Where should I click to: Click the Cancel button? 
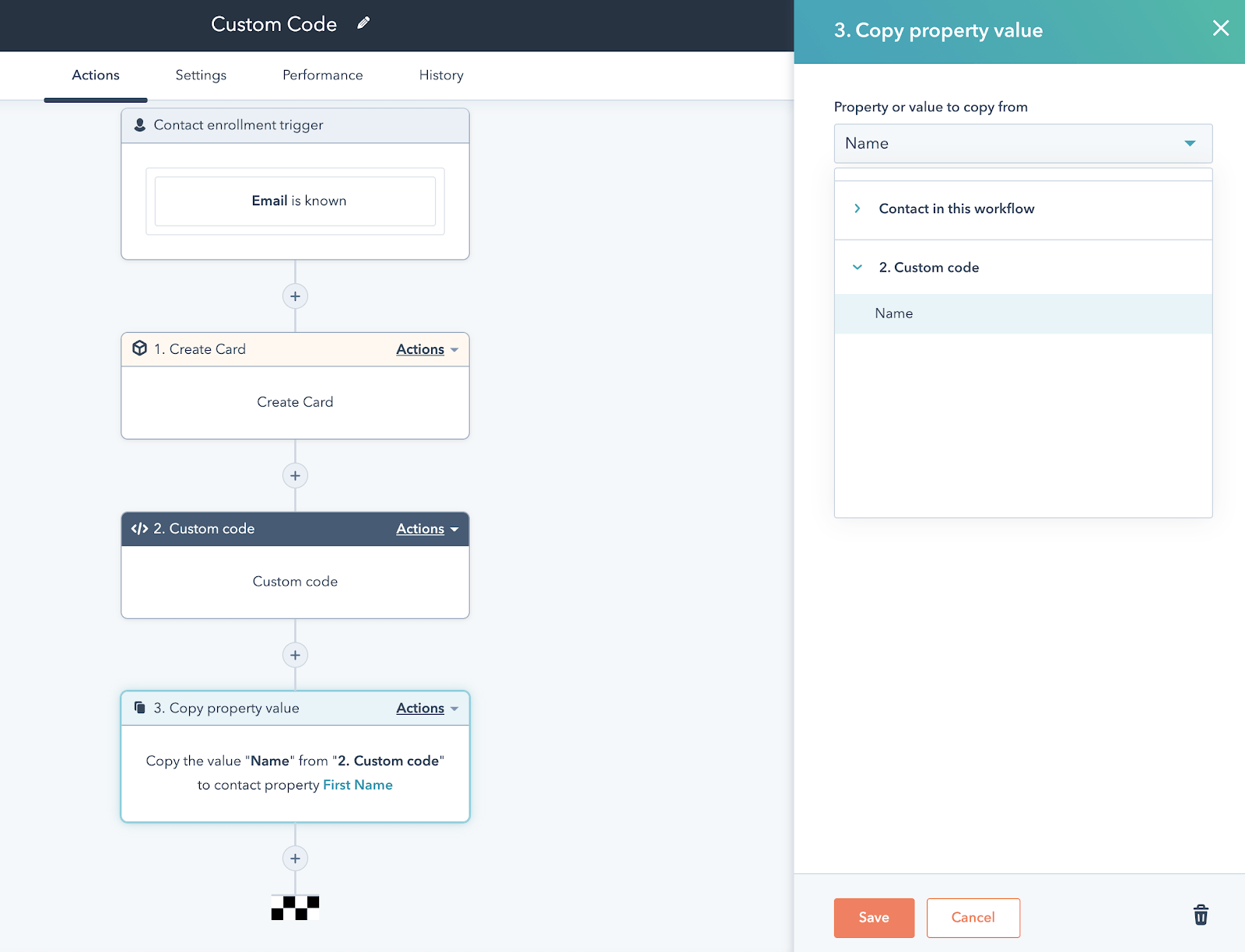(x=973, y=918)
